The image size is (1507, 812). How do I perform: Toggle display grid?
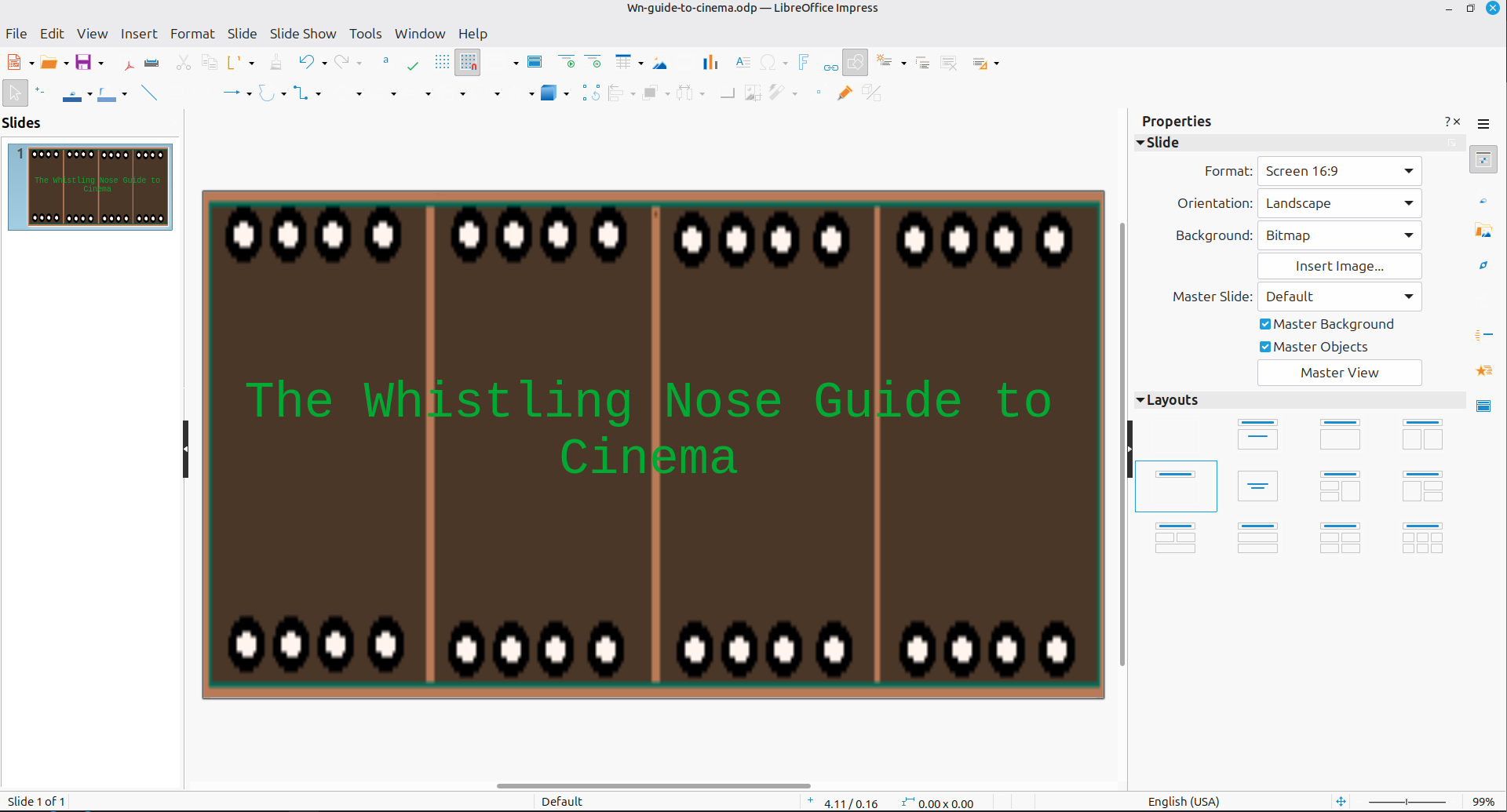(443, 63)
